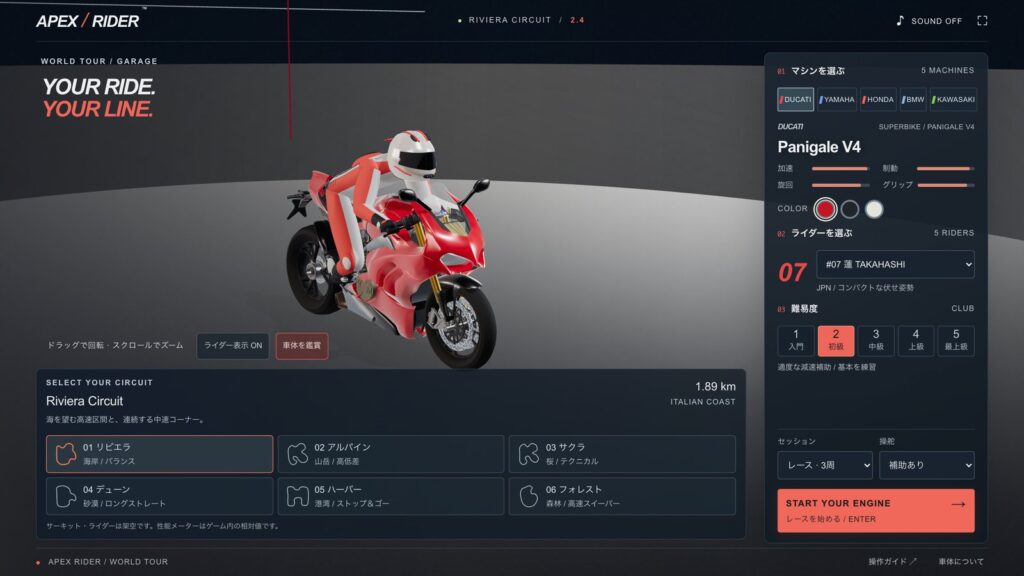This screenshot has width=1024, height=576.
Task: Select the KAWASAKI machine tab
Action: coord(953,99)
